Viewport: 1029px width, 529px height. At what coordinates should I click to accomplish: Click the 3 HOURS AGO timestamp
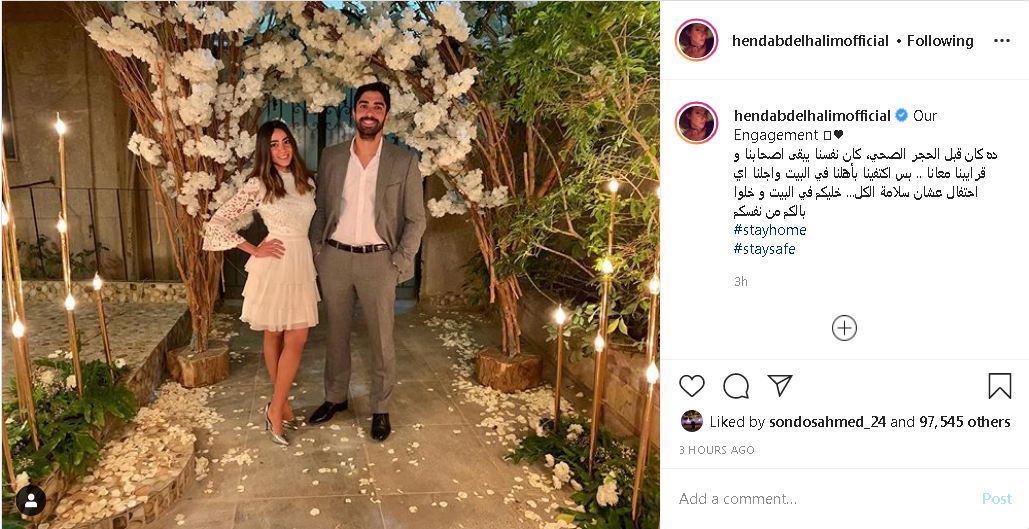pos(717,450)
